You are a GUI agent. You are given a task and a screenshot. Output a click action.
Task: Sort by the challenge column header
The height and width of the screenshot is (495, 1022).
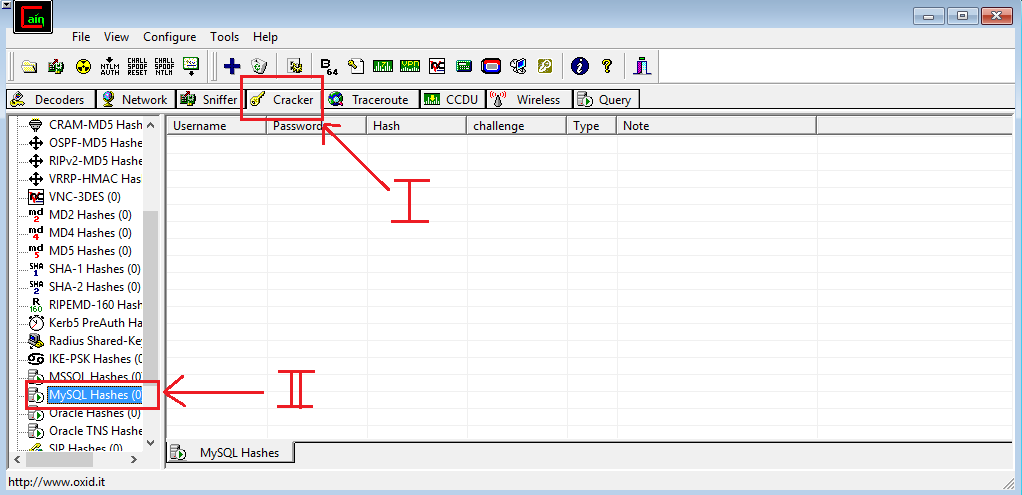(516, 126)
